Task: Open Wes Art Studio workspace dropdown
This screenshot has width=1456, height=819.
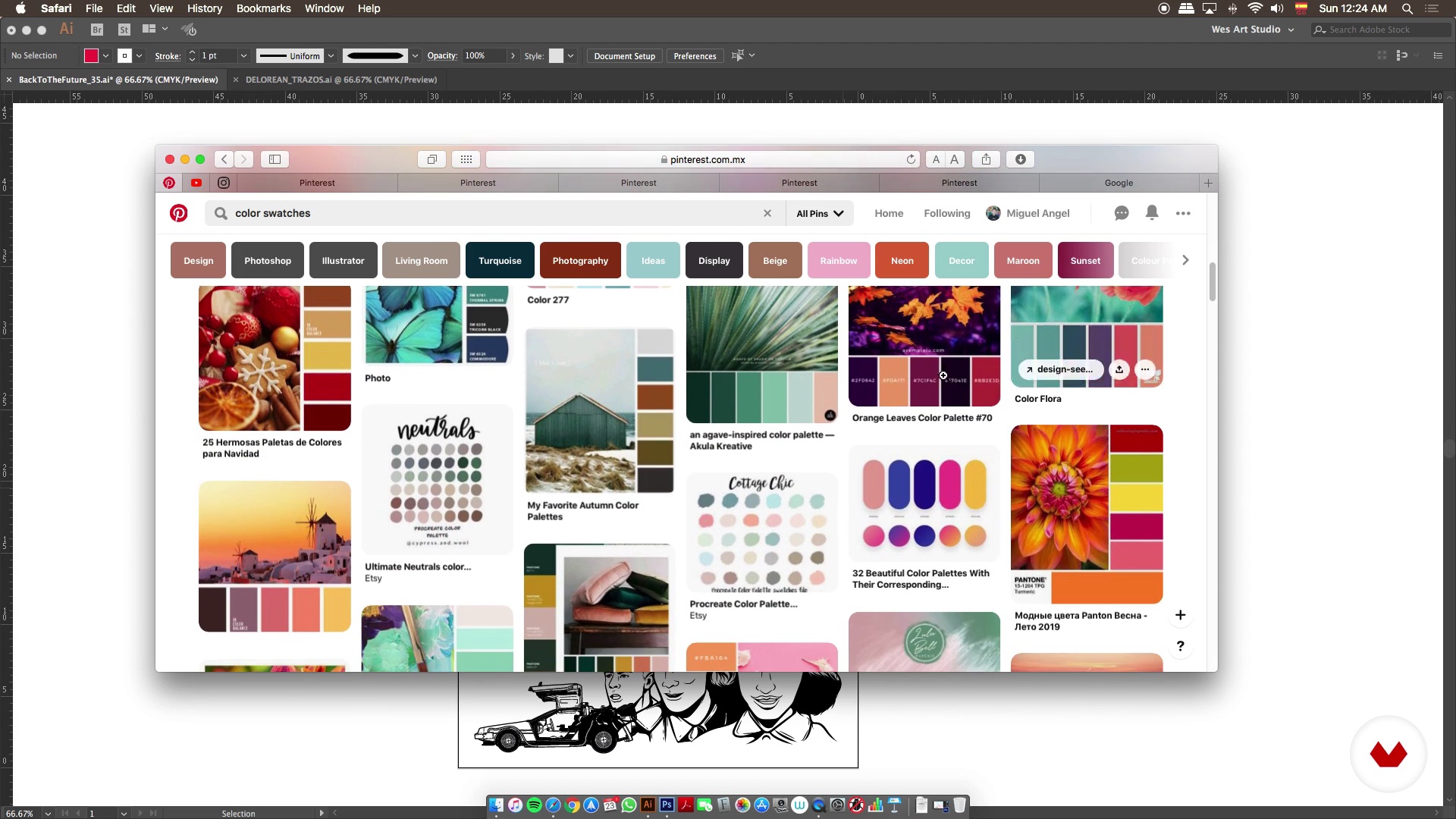Action: [1252, 30]
